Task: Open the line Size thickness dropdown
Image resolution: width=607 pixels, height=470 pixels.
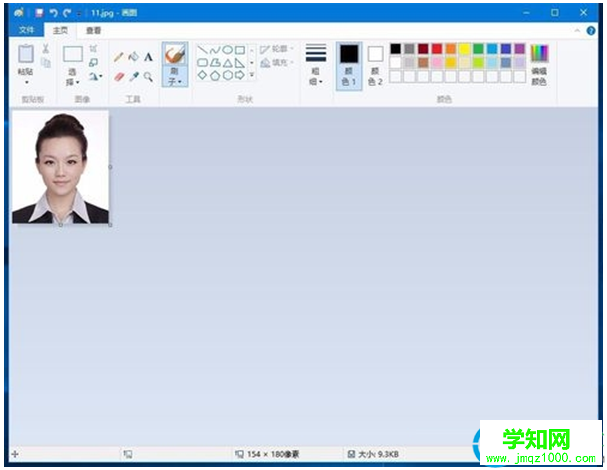Action: (x=316, y=65)
